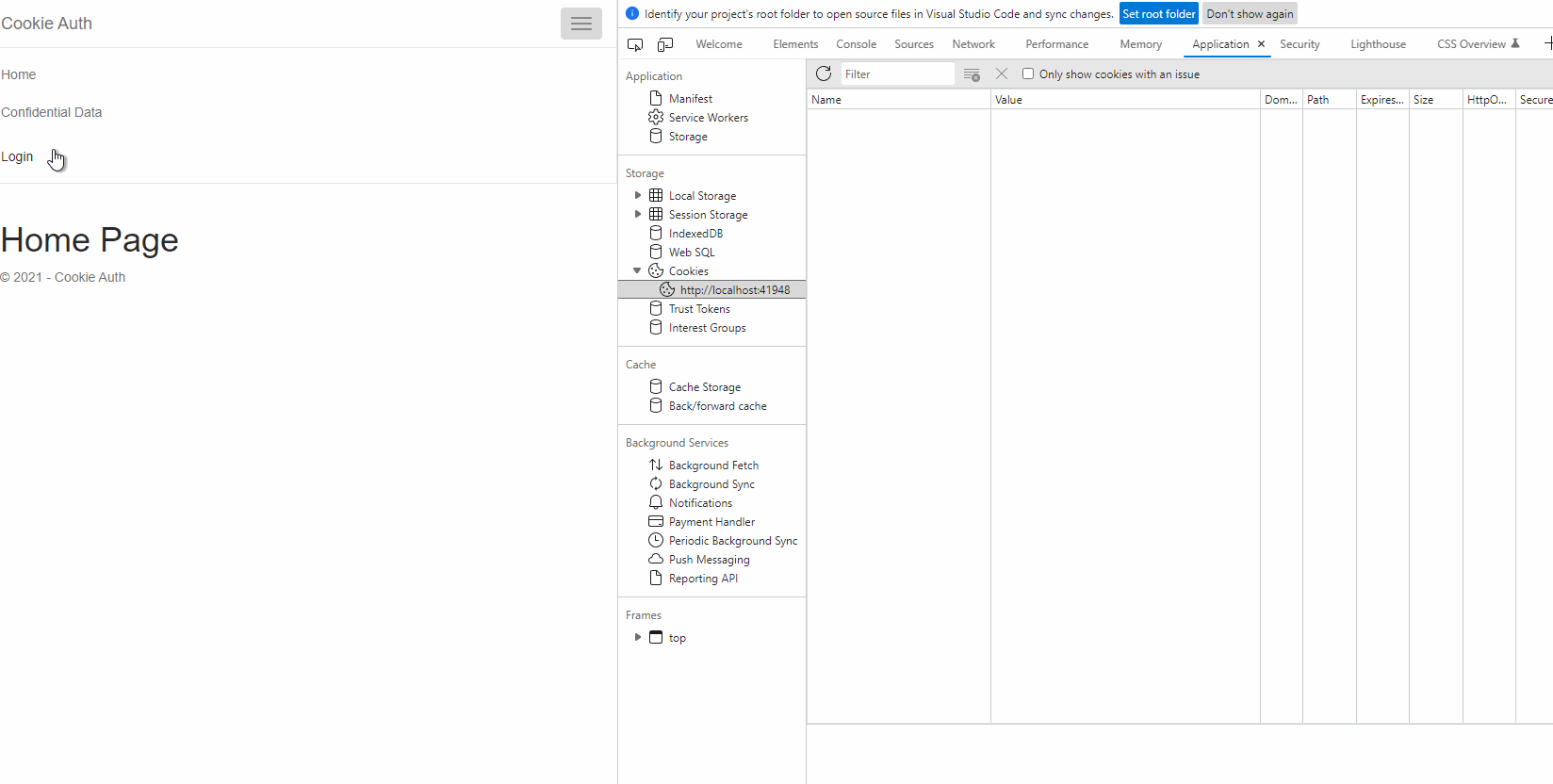Sort cookies by Domain column
1553x784 pixels.
pos(1282,99)
